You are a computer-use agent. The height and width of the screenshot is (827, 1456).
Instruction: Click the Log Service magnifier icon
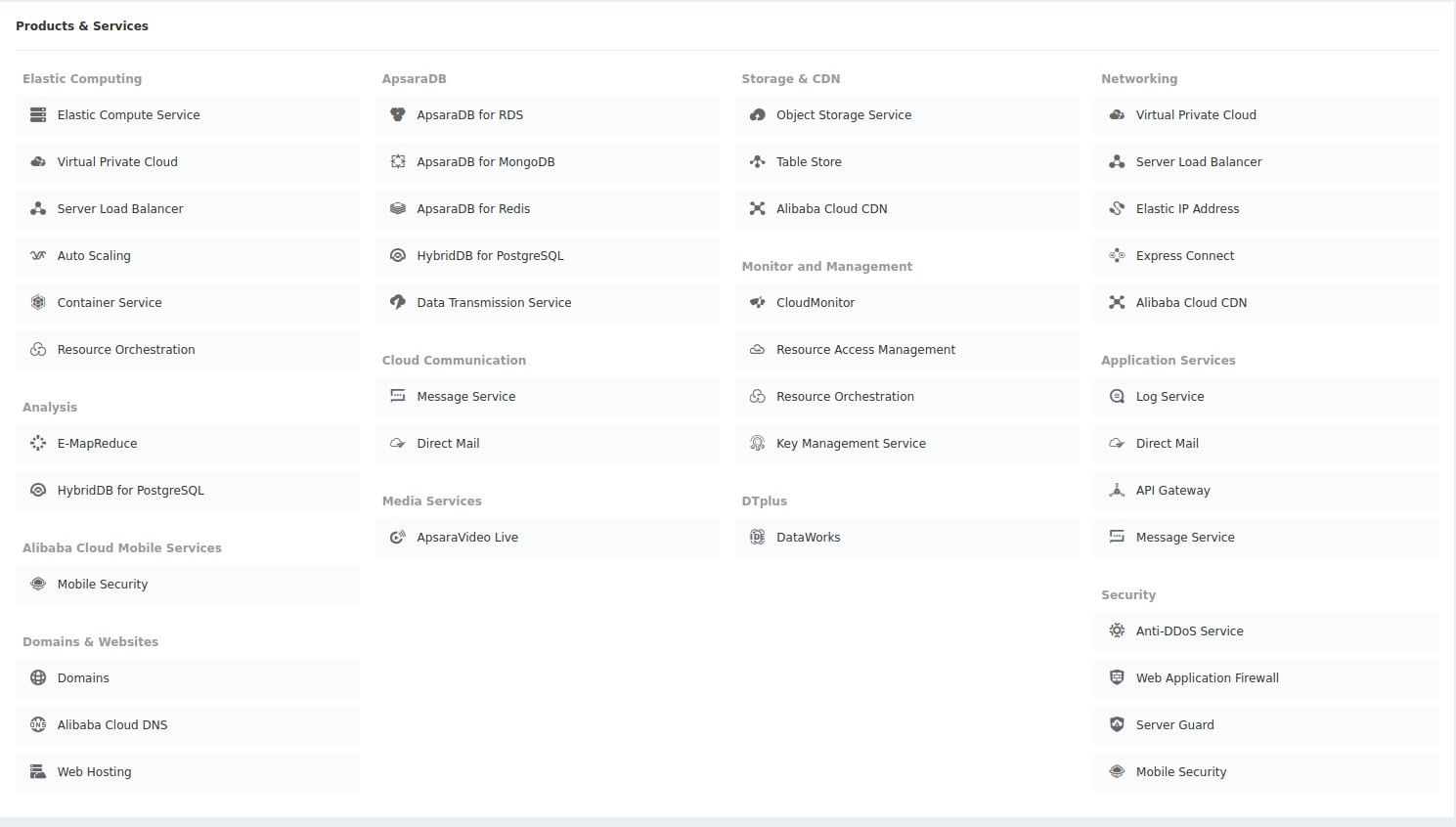[x=1117, y=397]
